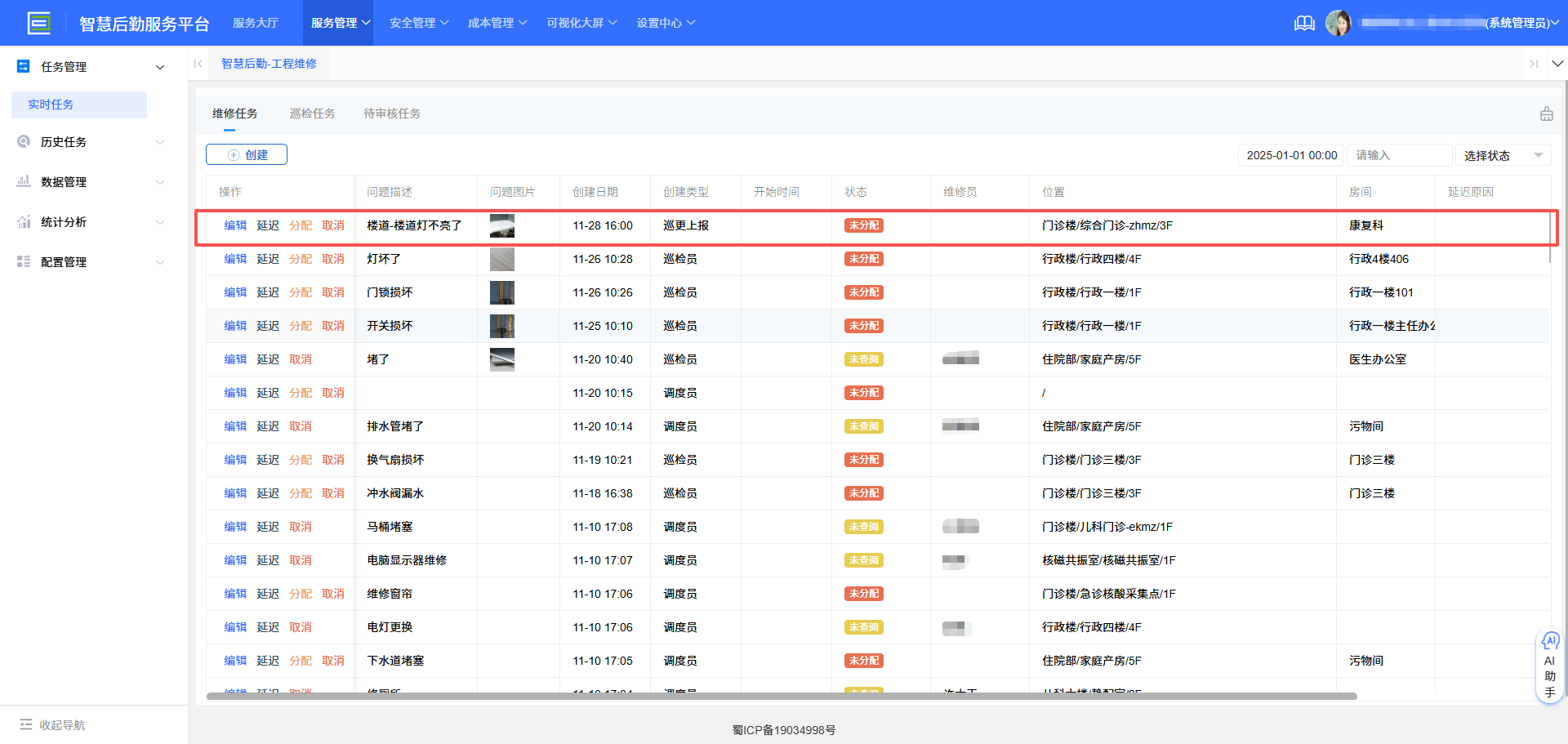Open the help book icon in the header
The height and width of the screenshot is (744, 1568).
click(x=1303, y=23)
